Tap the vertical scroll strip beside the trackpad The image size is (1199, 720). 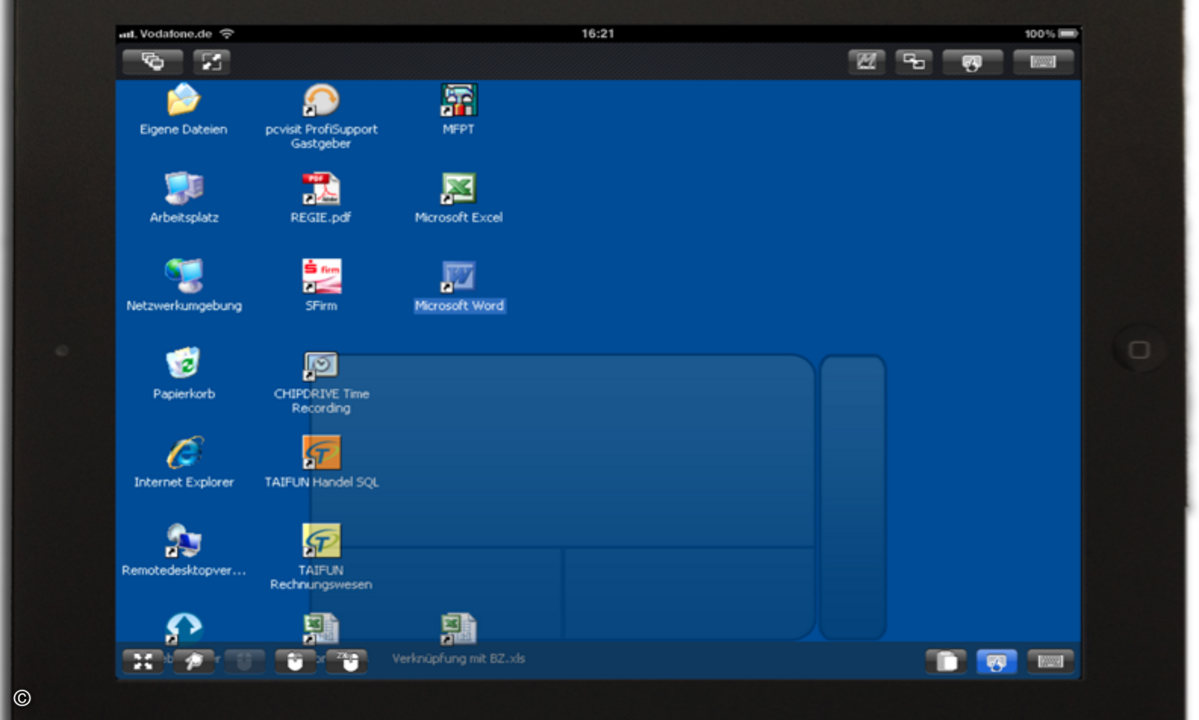pyautogui.click(x=853, y=497)
